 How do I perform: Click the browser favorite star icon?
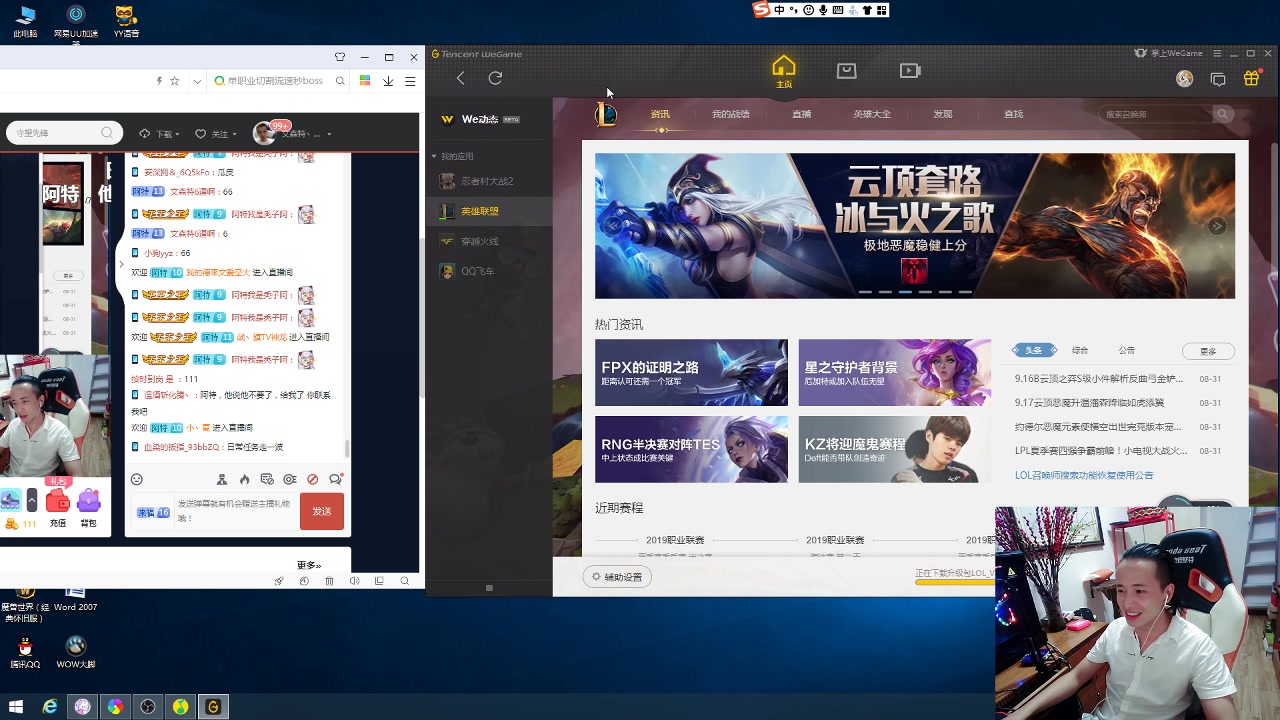175,81
